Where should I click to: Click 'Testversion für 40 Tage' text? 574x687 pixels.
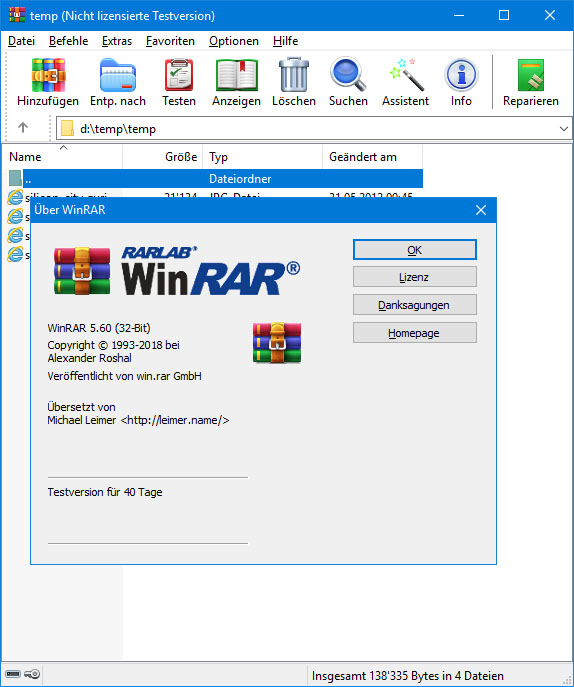point(105,492)
